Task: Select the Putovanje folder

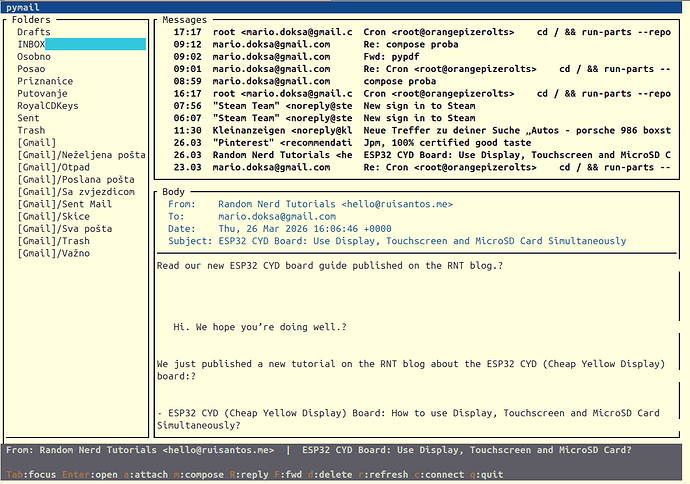Action: tap(44, 93)
